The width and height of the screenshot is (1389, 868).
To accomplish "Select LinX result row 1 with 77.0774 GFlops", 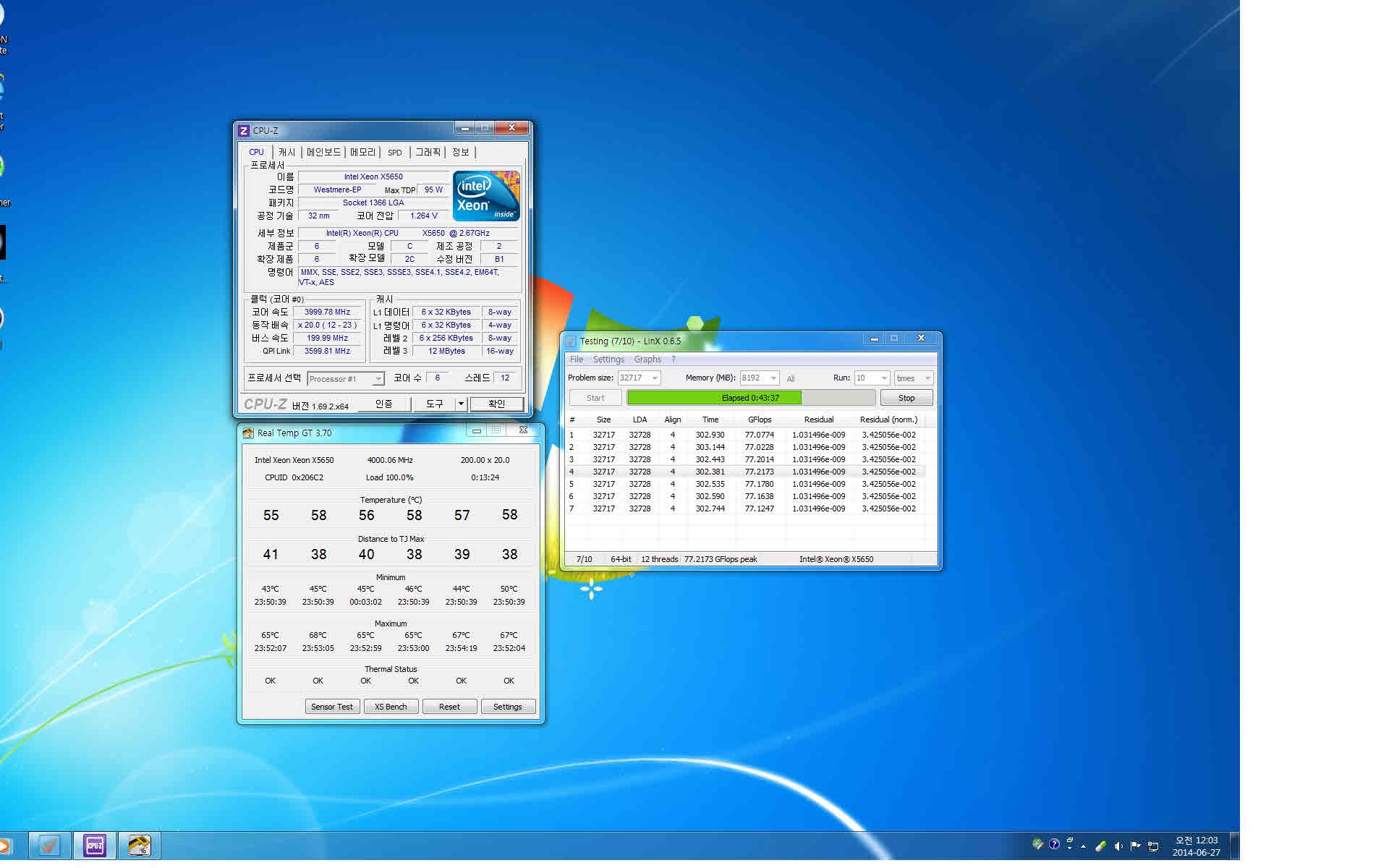I will (745, 435).
